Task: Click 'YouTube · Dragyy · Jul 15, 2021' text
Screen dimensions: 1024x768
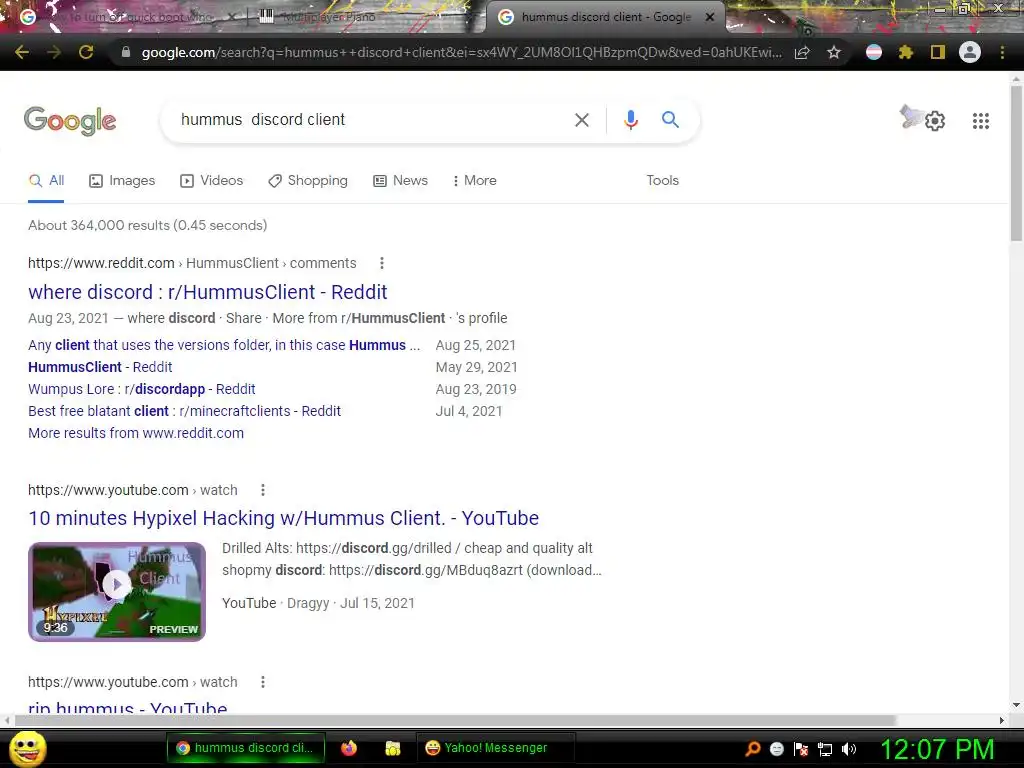Action: [x=318, y=603]
